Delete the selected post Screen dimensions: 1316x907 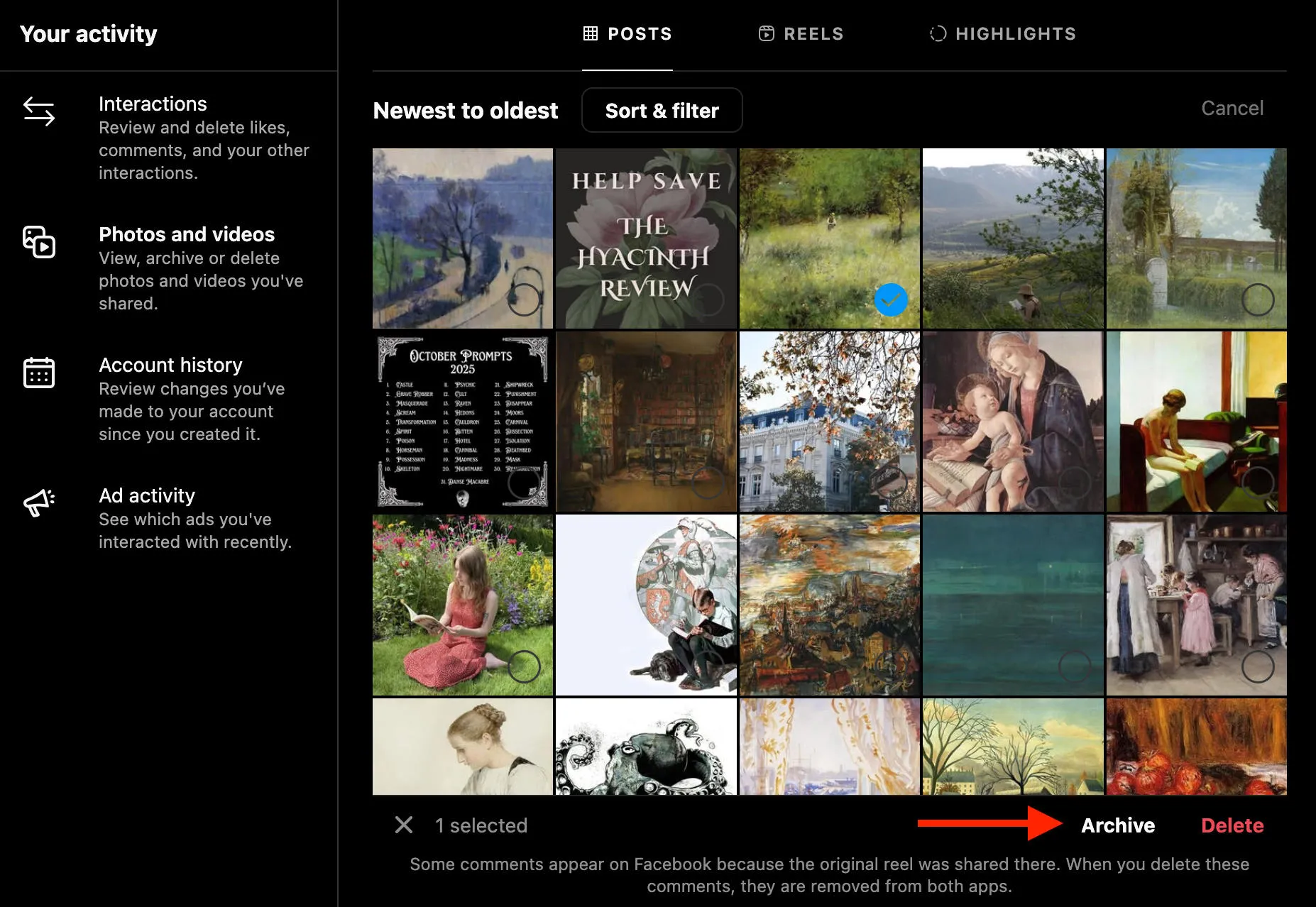(x=1232, y=825)
